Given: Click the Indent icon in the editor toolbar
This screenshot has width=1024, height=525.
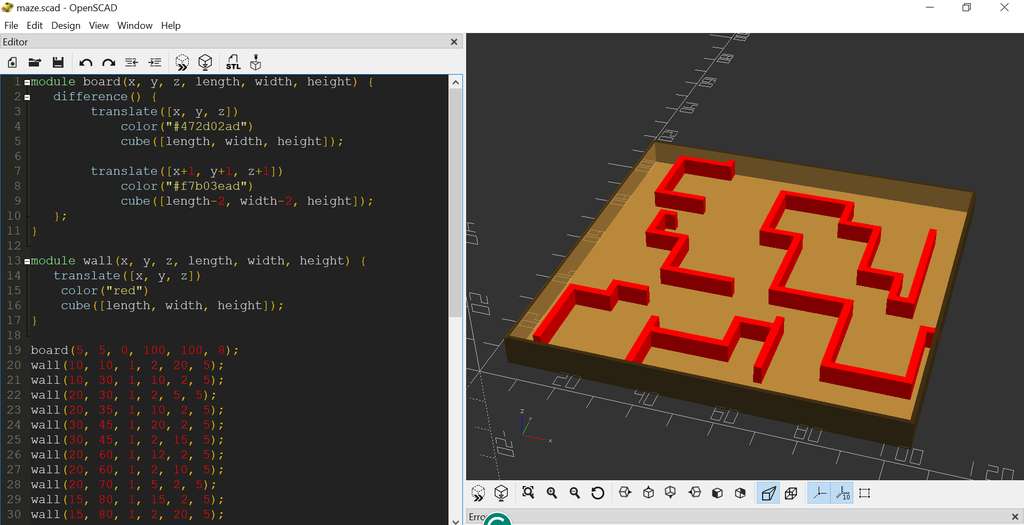Looking at the screenshot, I should pyautogui.click(x=155, y=63).
